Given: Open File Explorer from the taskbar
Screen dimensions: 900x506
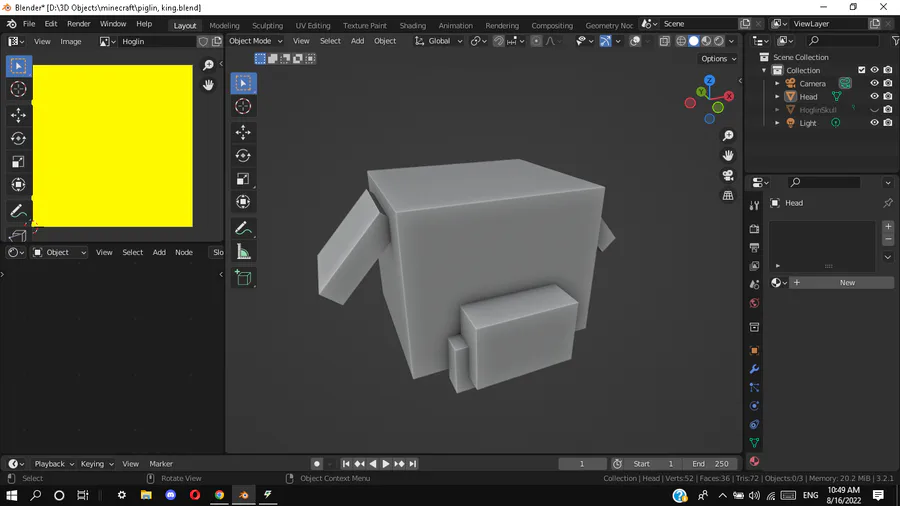Looking at the screenshot, I should pyautogui.click(x=146, y=495).
